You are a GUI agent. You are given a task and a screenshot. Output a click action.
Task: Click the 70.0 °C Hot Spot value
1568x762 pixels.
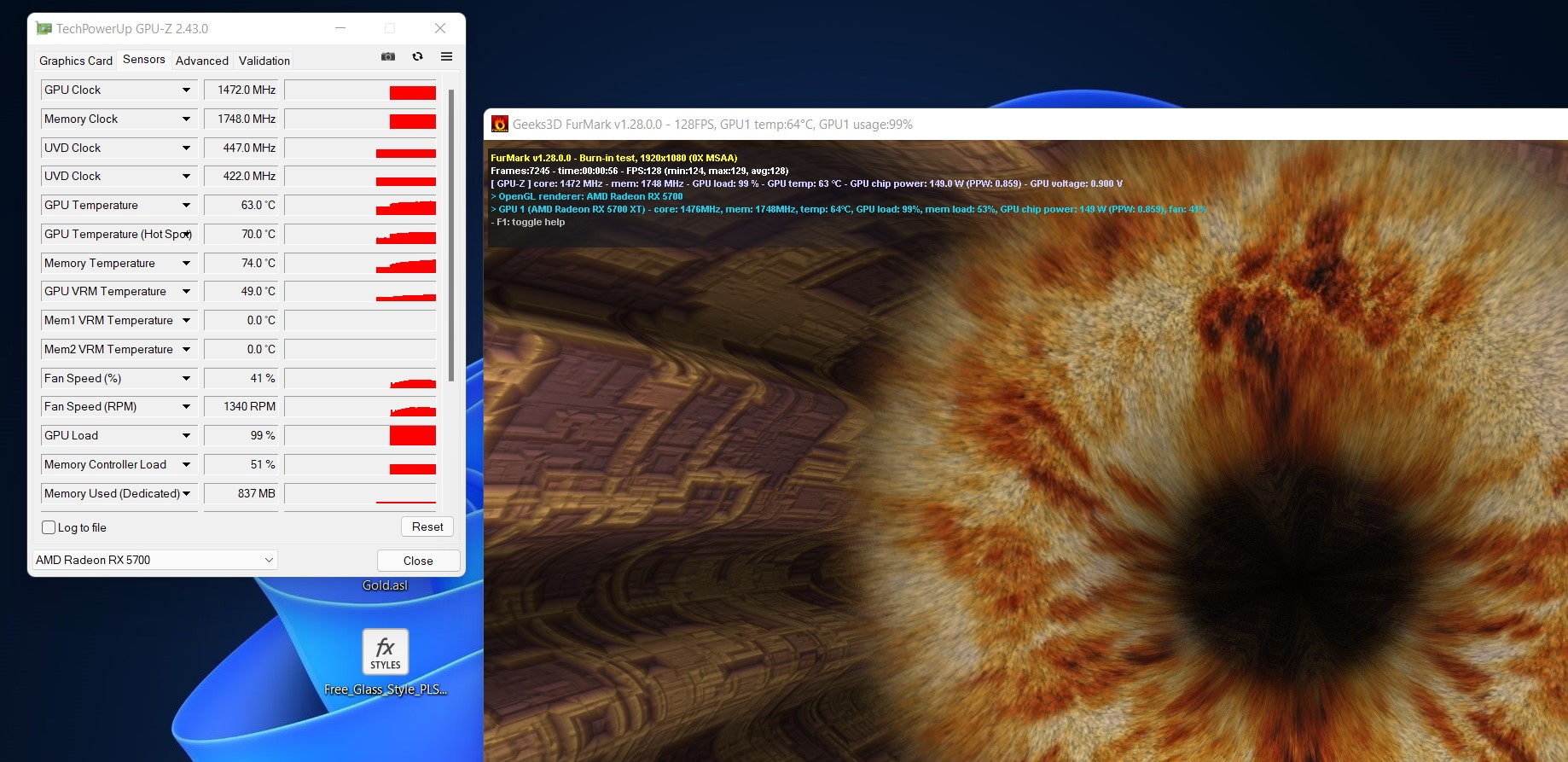pos(243,235)
